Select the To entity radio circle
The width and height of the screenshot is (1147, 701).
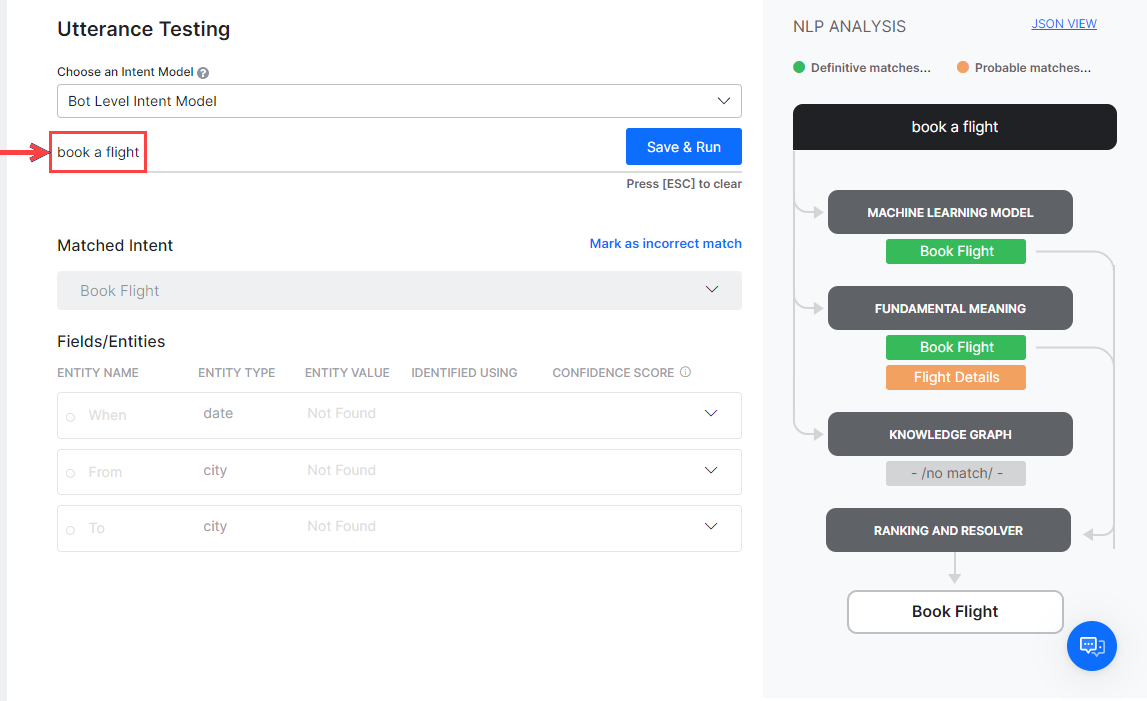(x=70, y=529)
